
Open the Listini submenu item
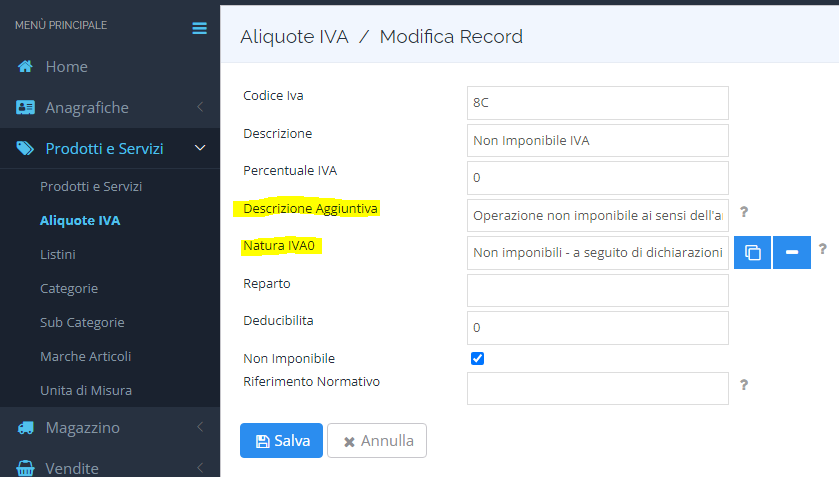point(58,255)
